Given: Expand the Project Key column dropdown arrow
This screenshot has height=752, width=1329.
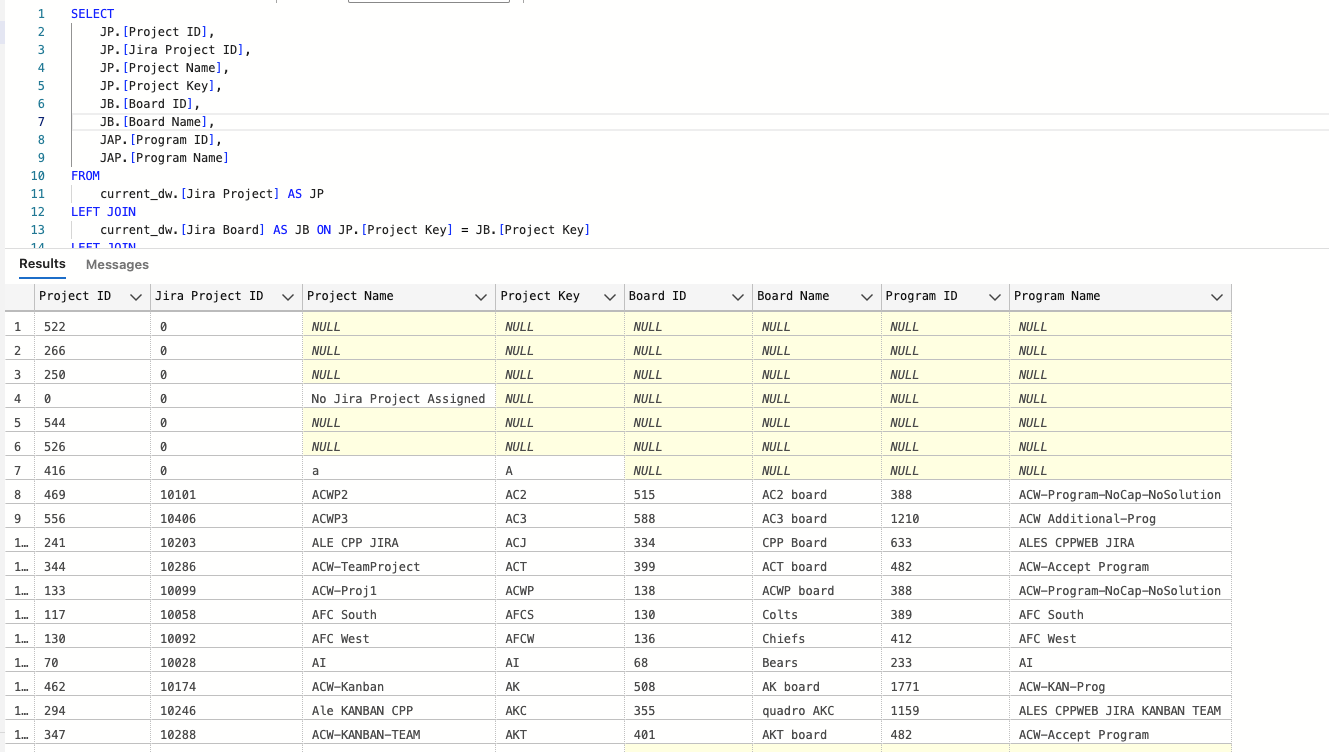Looking at the screenshot, I should [x=610, y=297].
